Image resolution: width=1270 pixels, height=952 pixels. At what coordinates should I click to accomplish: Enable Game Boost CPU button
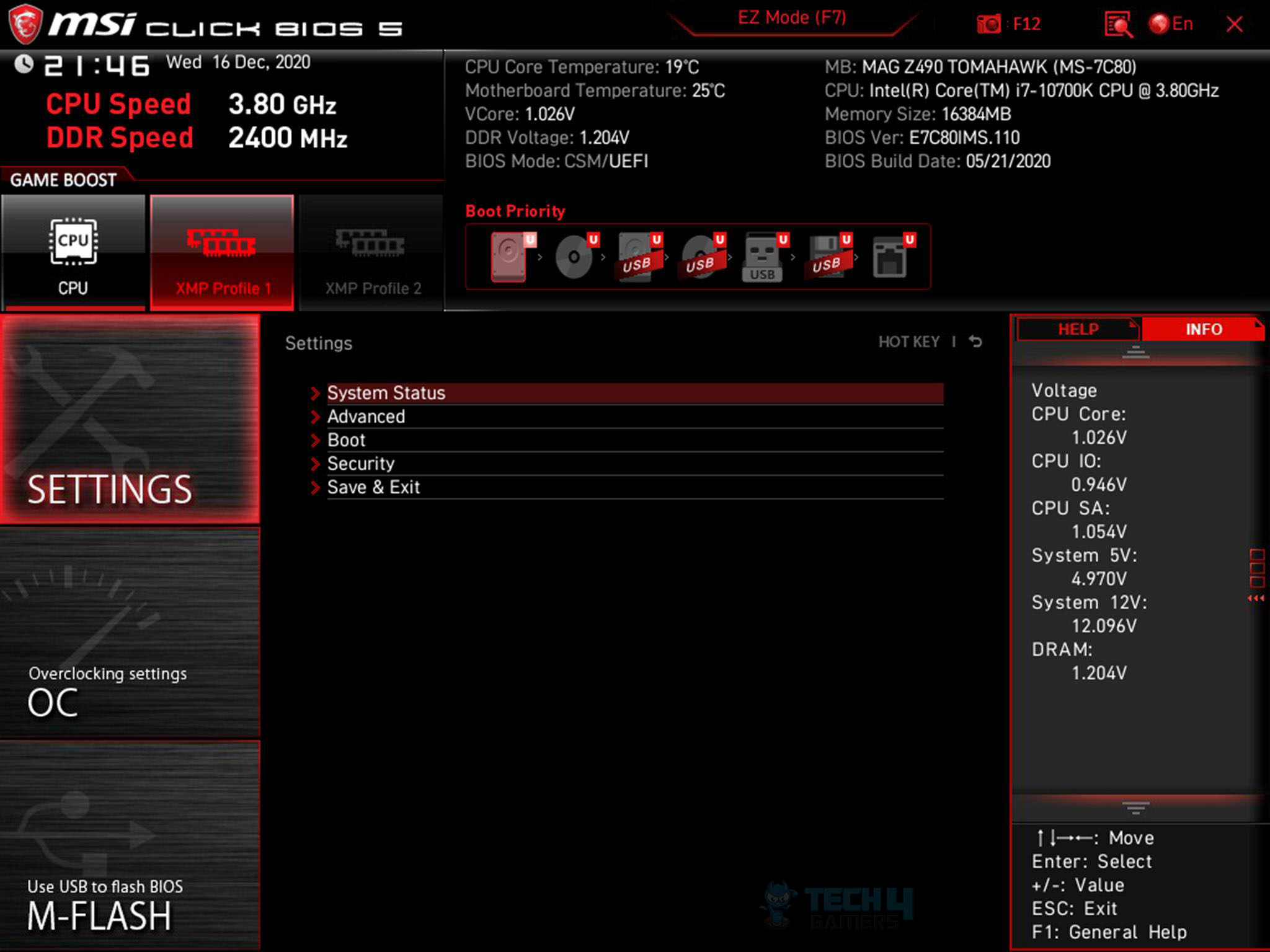click(73, 252)
